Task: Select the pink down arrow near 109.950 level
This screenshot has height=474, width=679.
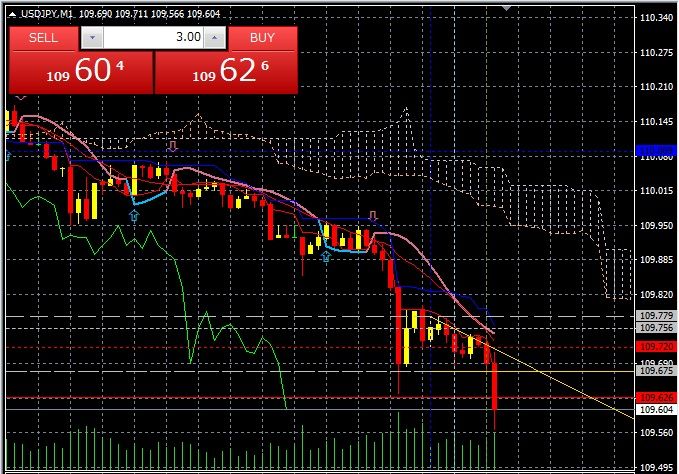Action: pyautogui.click(x=373, y=216)
